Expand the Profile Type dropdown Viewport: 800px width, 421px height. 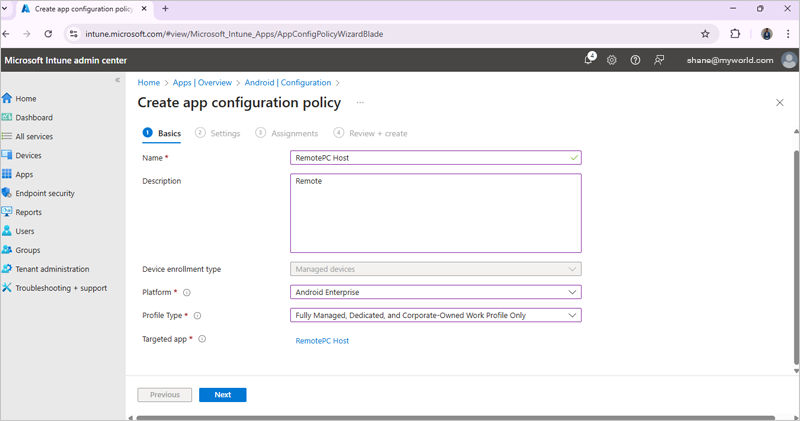point(435,315)
